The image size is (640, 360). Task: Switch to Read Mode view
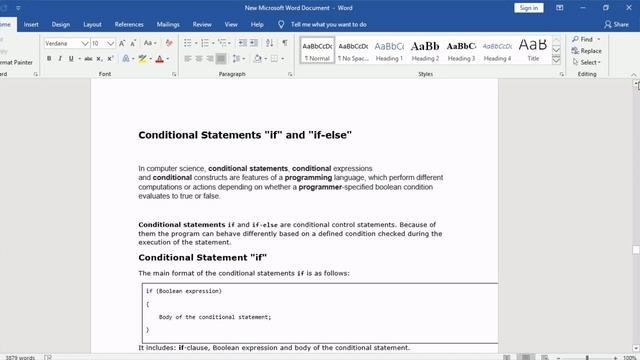click(x=507, y=357)
